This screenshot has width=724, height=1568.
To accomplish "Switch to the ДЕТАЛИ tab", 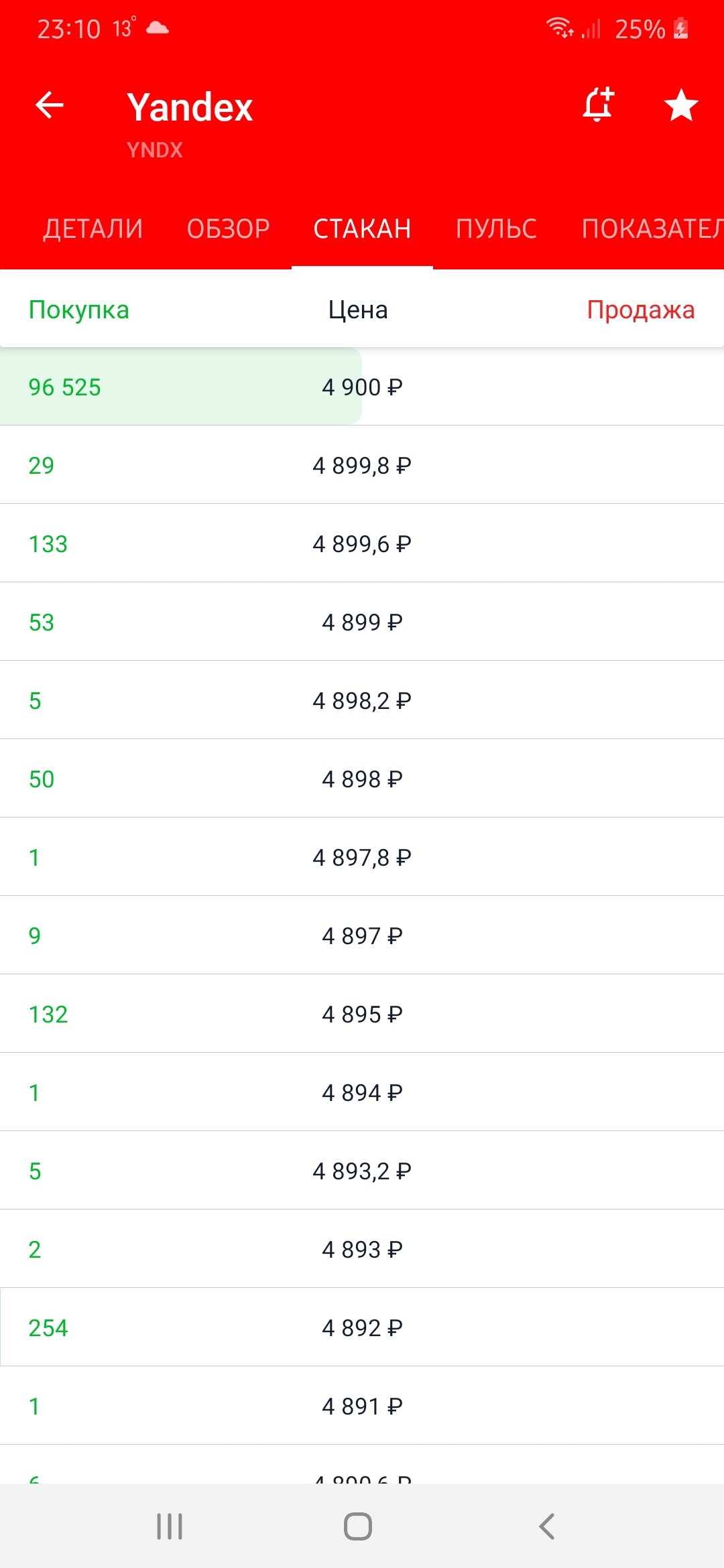I will [x=93, y=229].
